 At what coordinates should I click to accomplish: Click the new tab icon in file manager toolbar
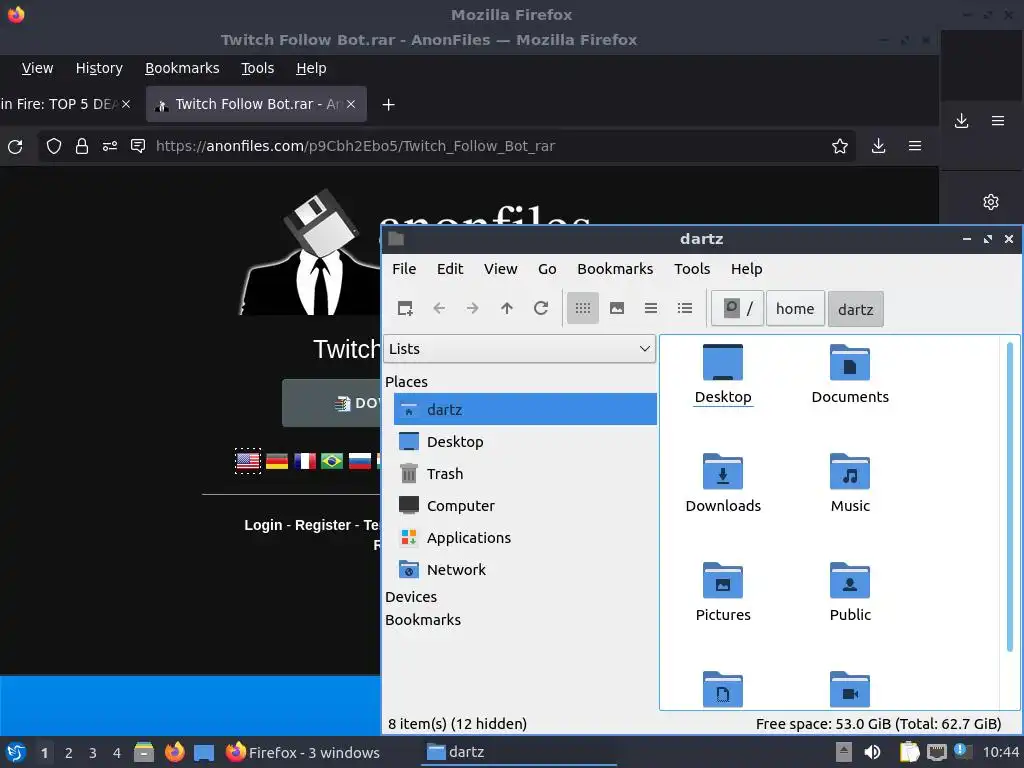click(x=405, y=308)
